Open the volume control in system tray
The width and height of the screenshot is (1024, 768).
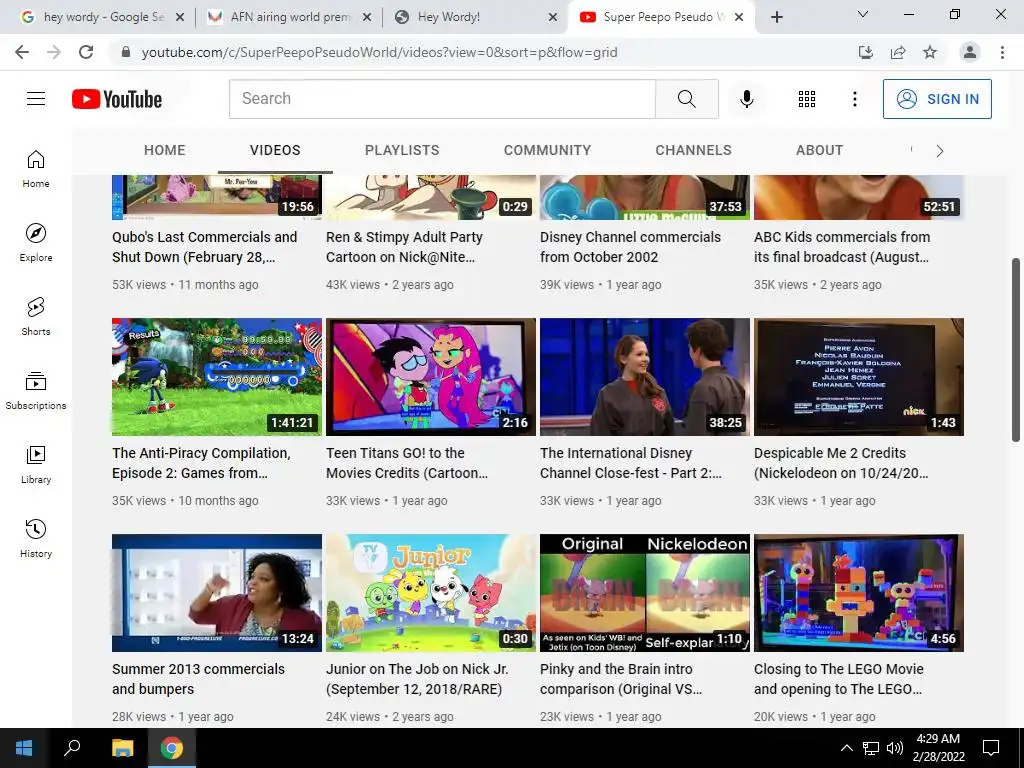[x=895, y=748]
